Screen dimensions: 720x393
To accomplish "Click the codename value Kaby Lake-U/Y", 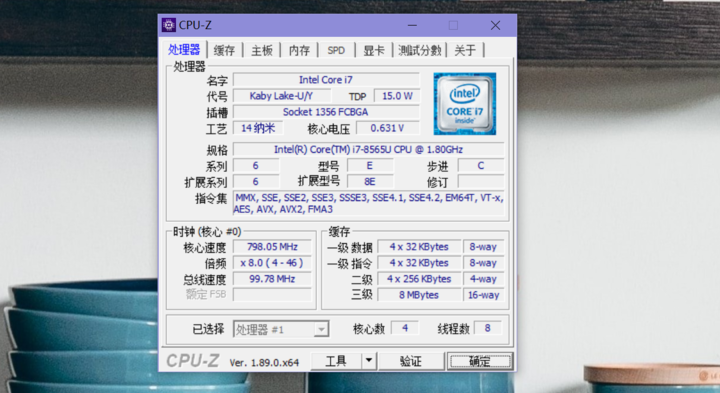I will tap(281, 96).
